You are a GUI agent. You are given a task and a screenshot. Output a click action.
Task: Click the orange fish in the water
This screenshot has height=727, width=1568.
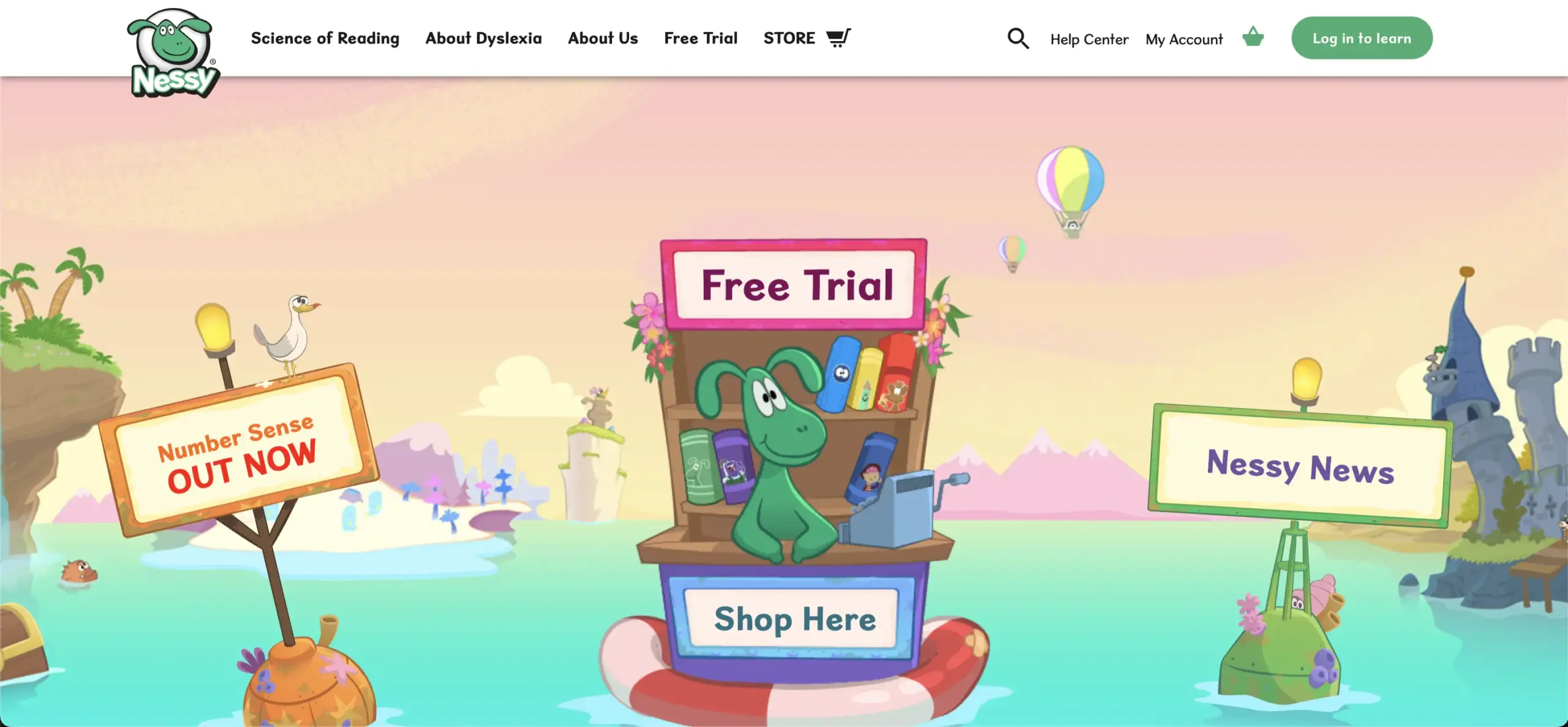tap(79, 572)
